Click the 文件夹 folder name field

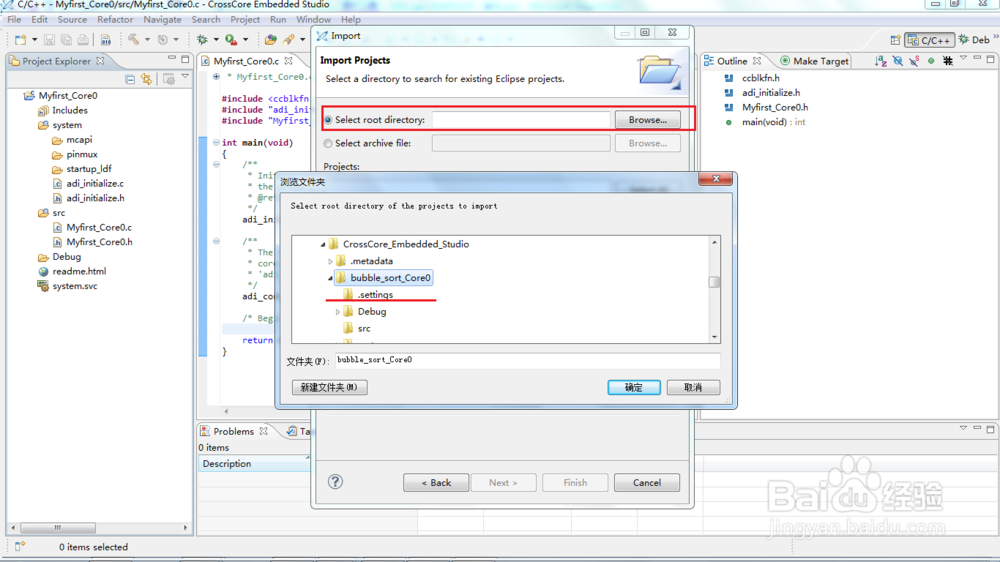[x=528, y=360]
